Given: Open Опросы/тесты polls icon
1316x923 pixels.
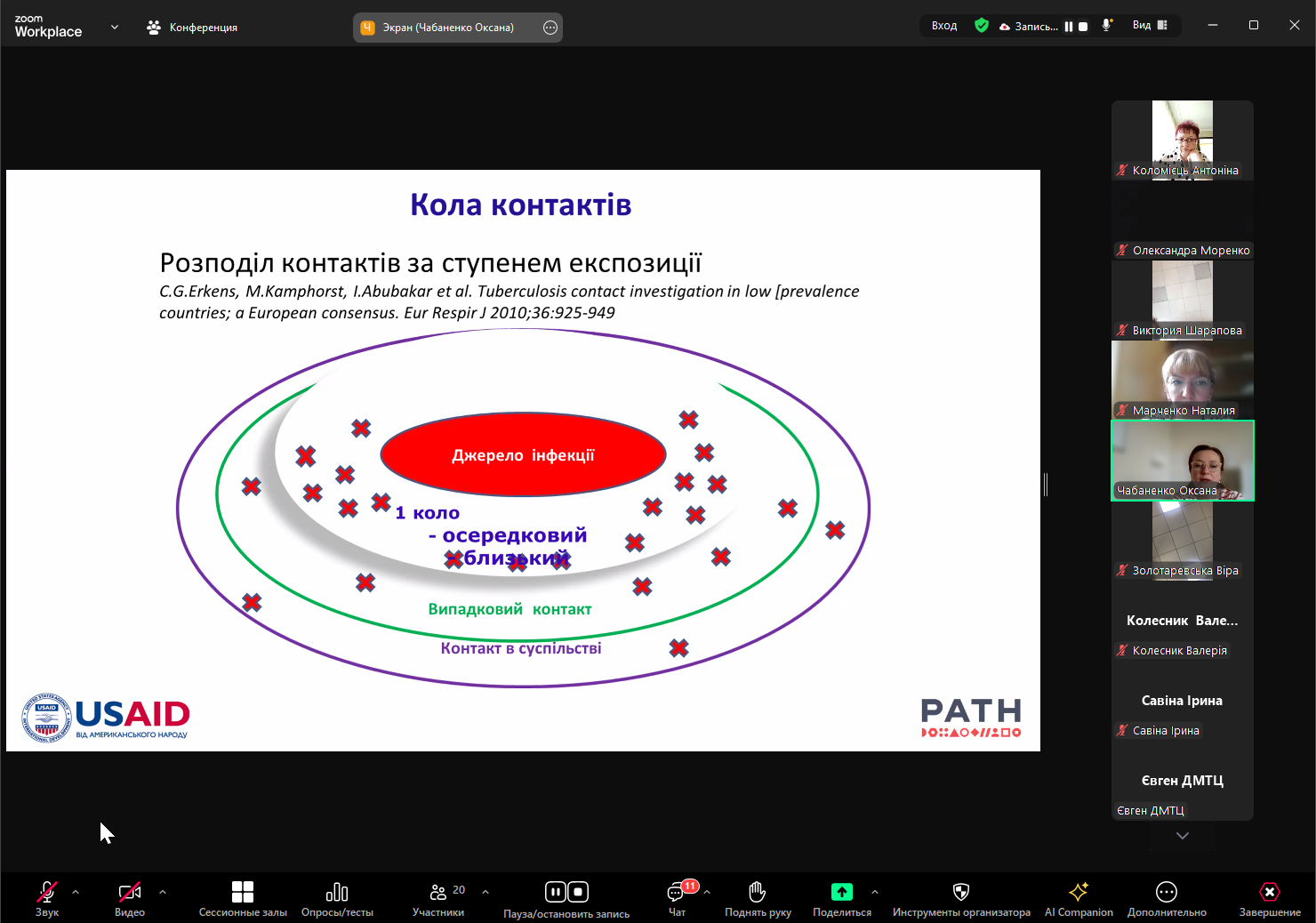Looking at the screenshot, I should [x=337, y=892].
